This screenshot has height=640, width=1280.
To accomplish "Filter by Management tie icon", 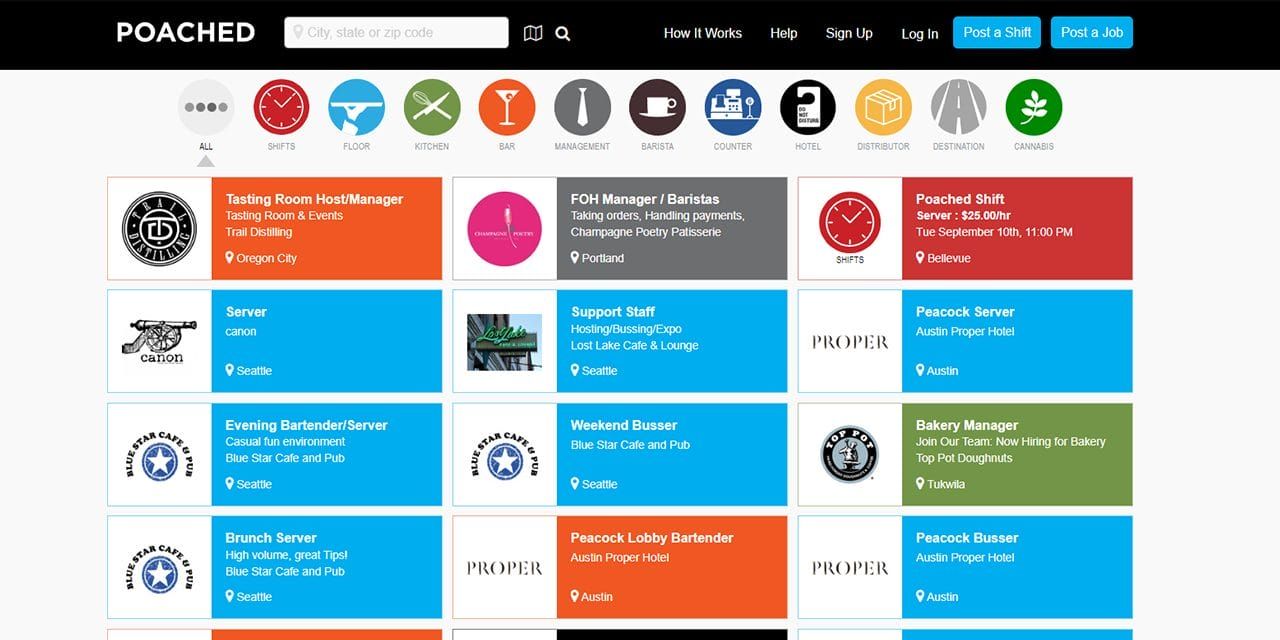I will coord(582,108).
